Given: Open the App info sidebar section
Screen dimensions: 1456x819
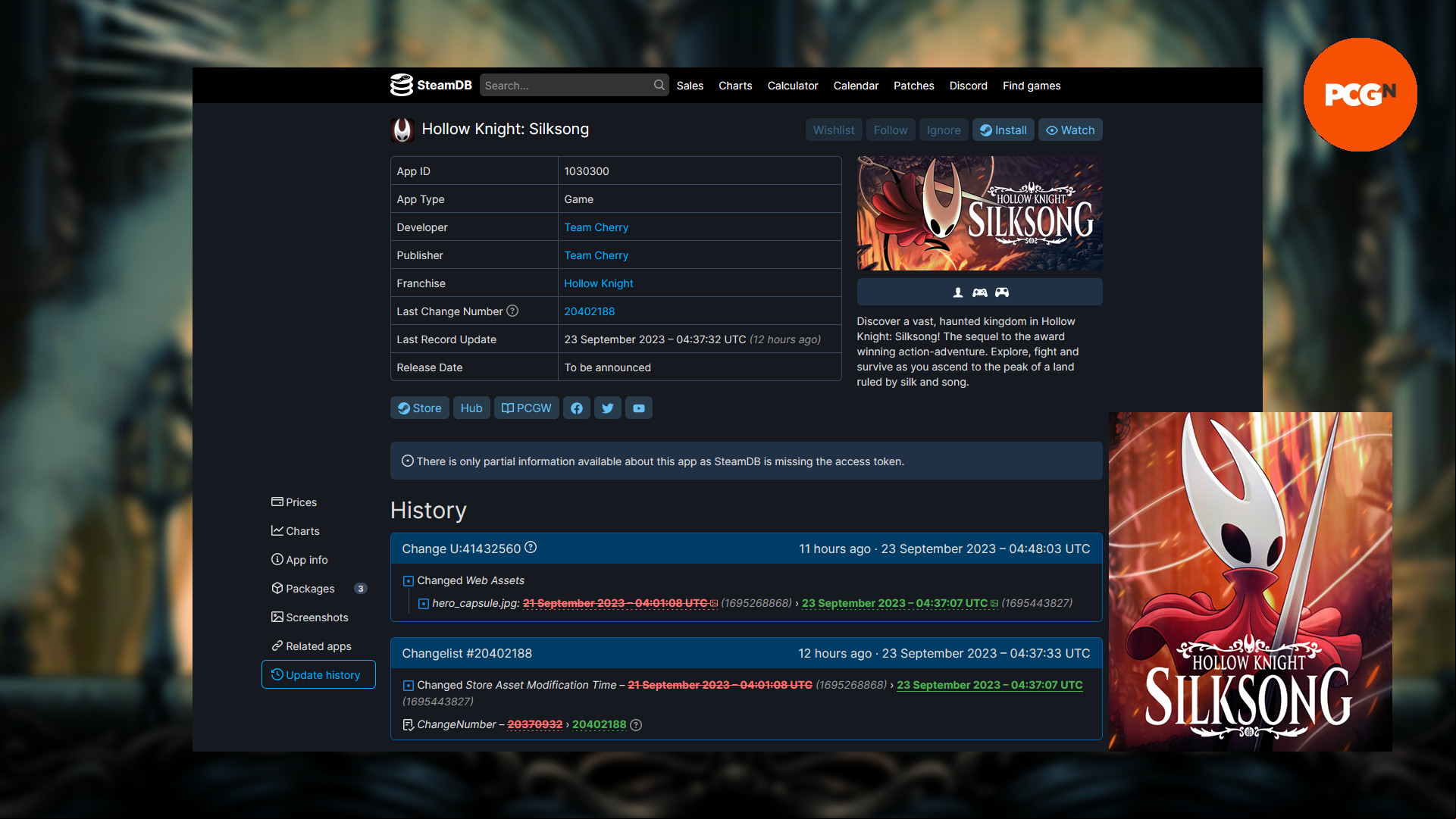Looking at the screenshot, I should click(x=299, y=559).
